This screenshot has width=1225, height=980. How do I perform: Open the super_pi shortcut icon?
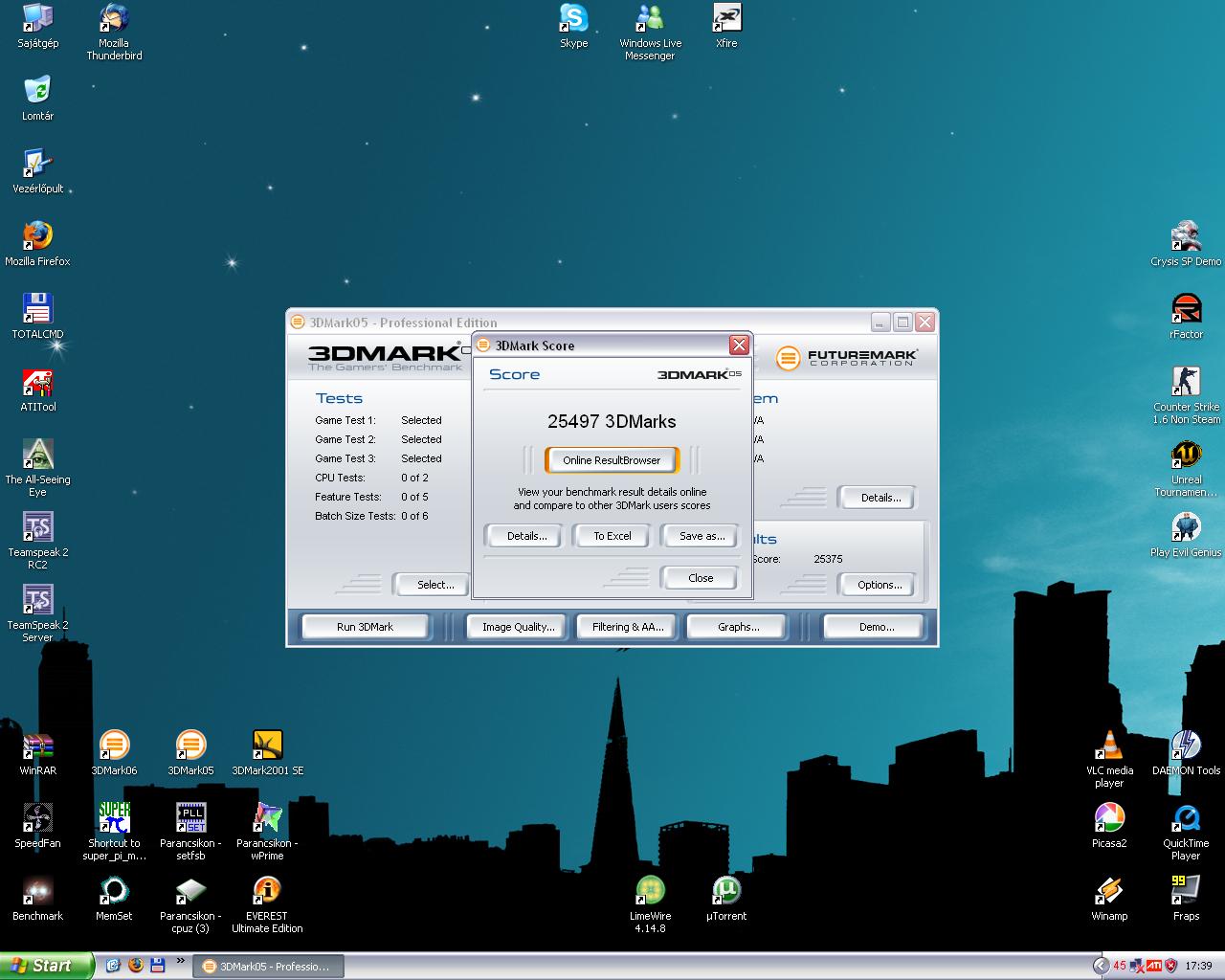click(114, 833)
